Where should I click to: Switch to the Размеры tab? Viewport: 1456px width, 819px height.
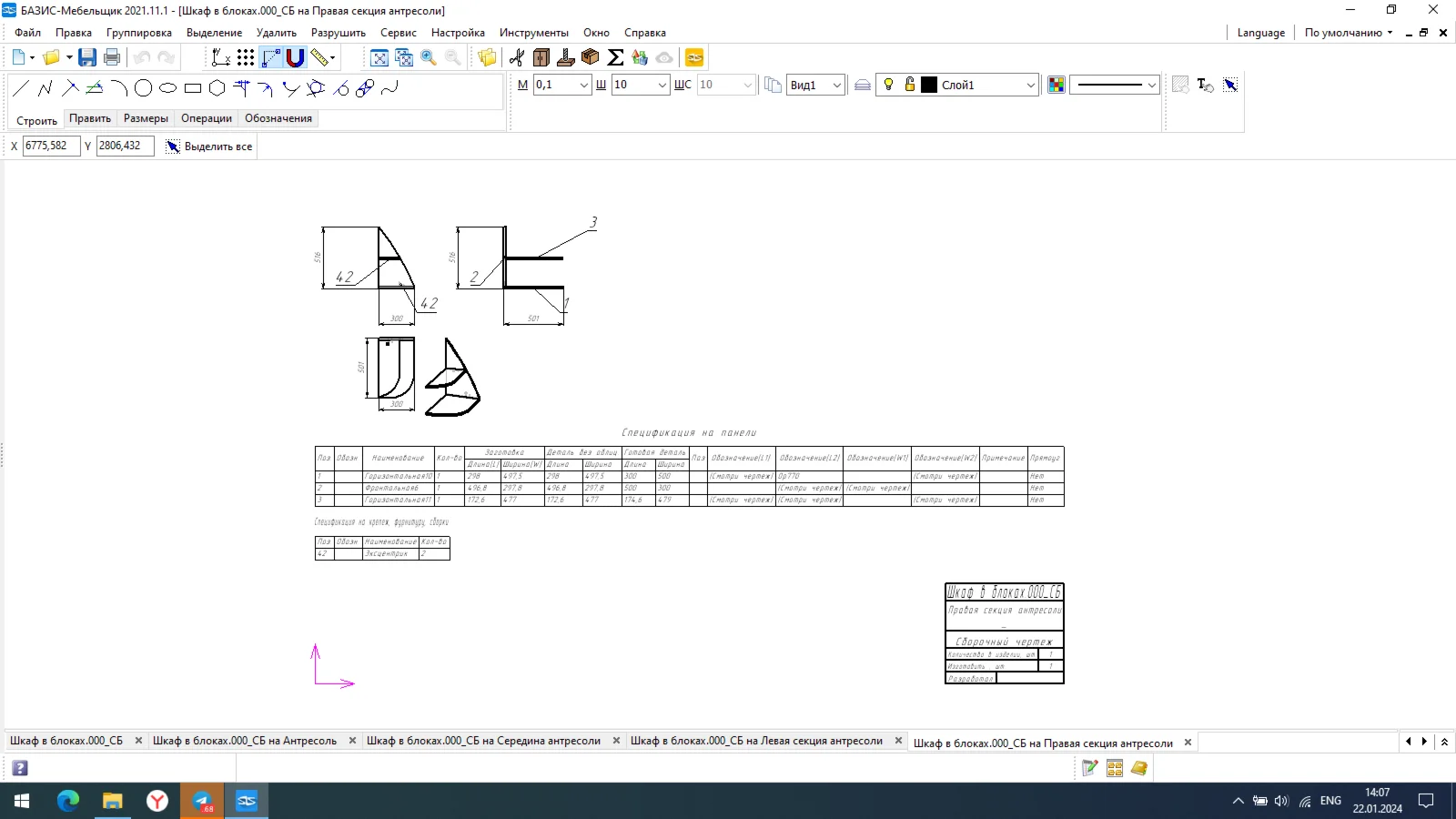[x=146, y=118]
